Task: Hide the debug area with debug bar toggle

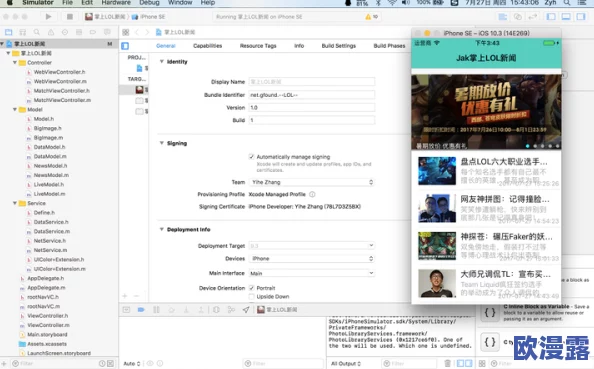Action: click(126, 310)
